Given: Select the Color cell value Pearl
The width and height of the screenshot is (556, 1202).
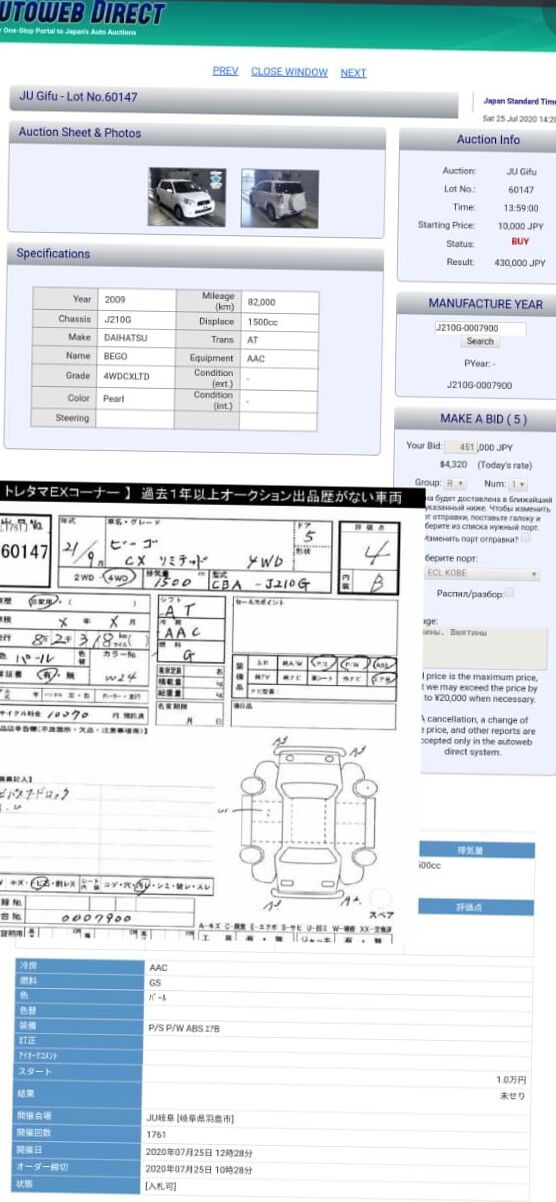Looking at the screenshot, I should tap(115, 398).
